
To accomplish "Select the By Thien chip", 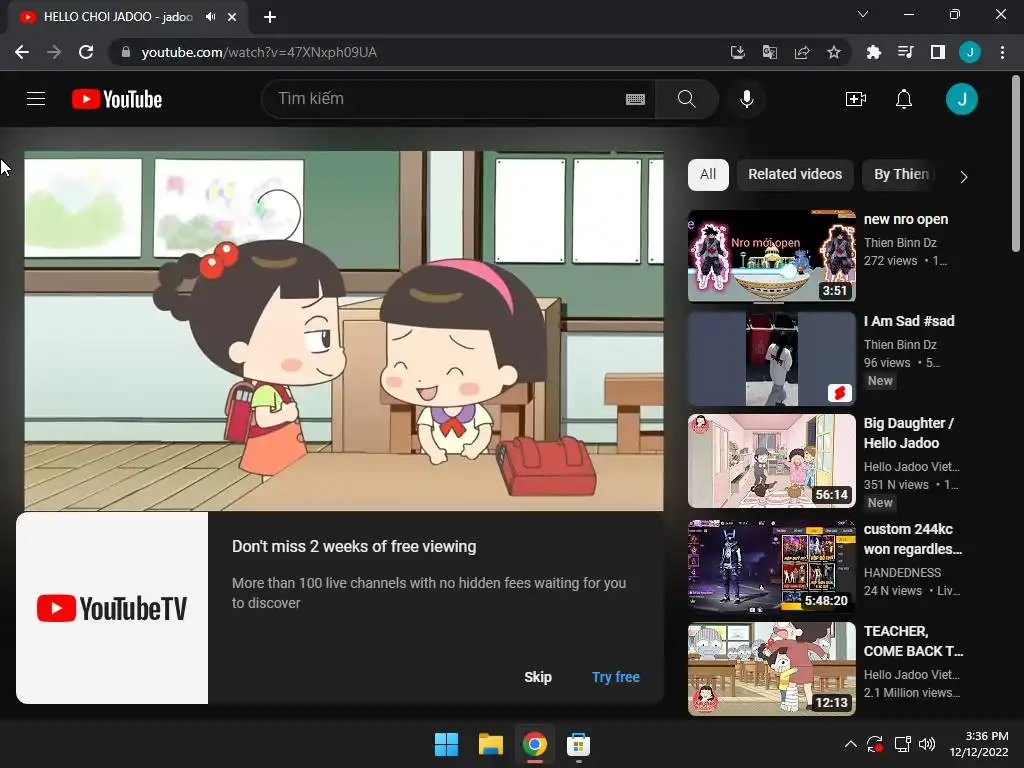I will point(901,174).
